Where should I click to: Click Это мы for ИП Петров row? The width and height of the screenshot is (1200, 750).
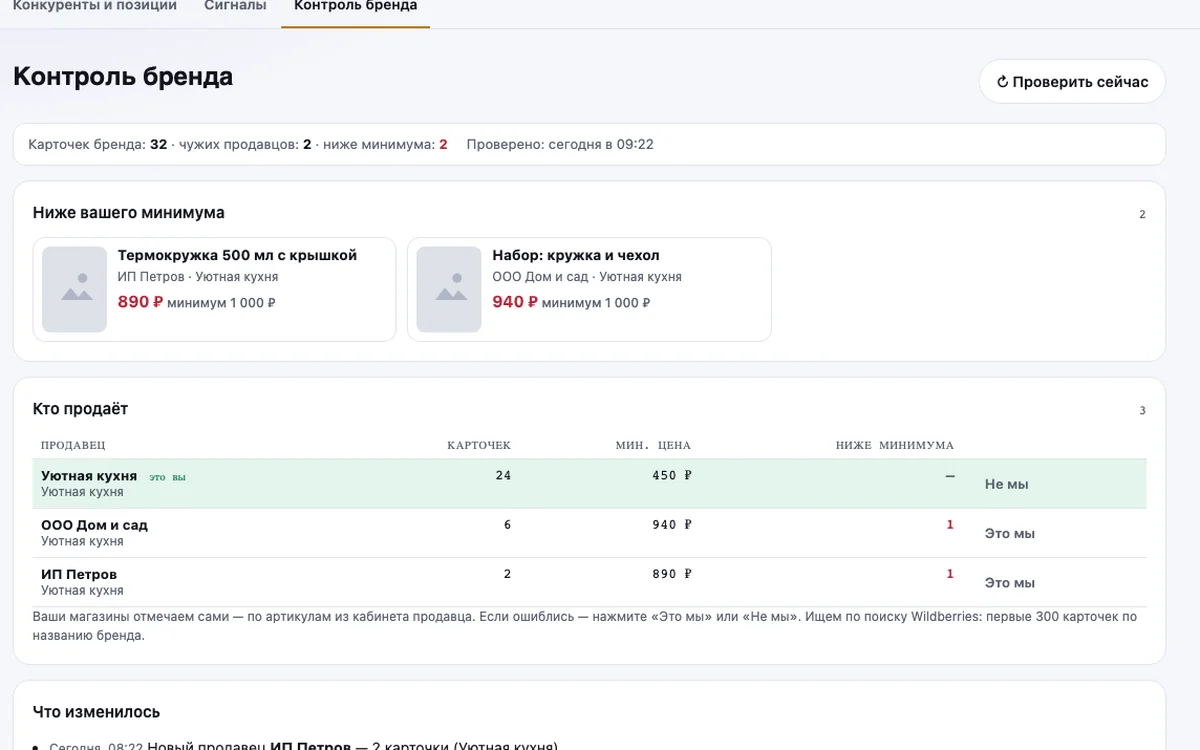[x=1009, y=582]
